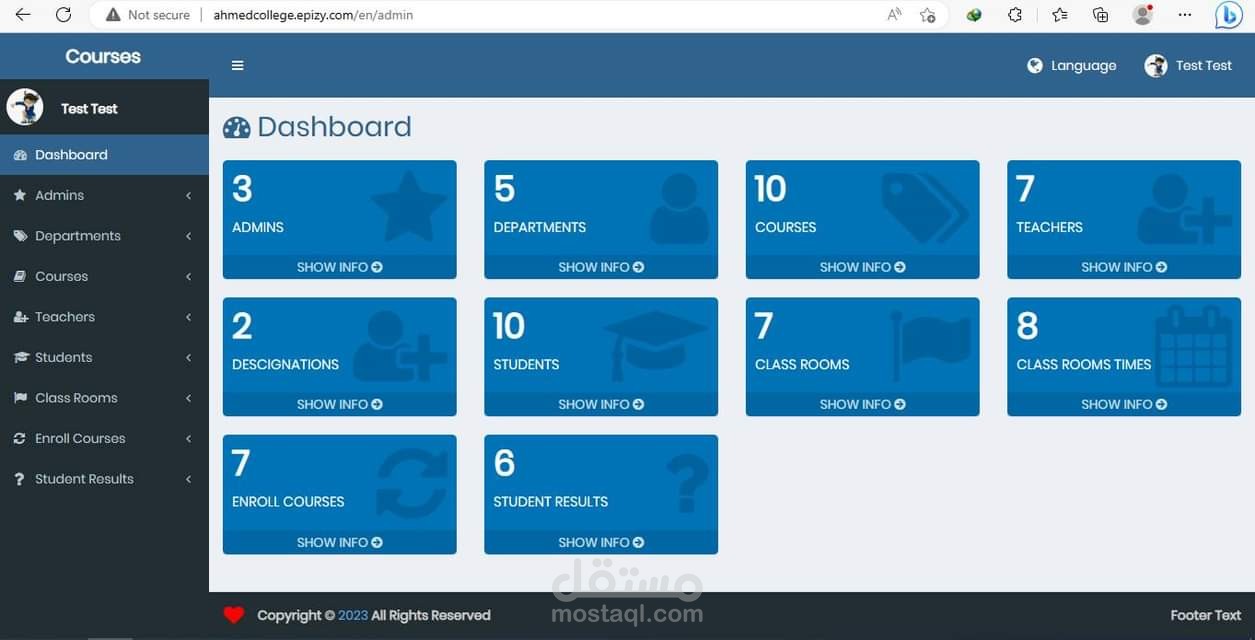Show info for Teachers card
The image size is (1255, 640).
click(1124, 267)
